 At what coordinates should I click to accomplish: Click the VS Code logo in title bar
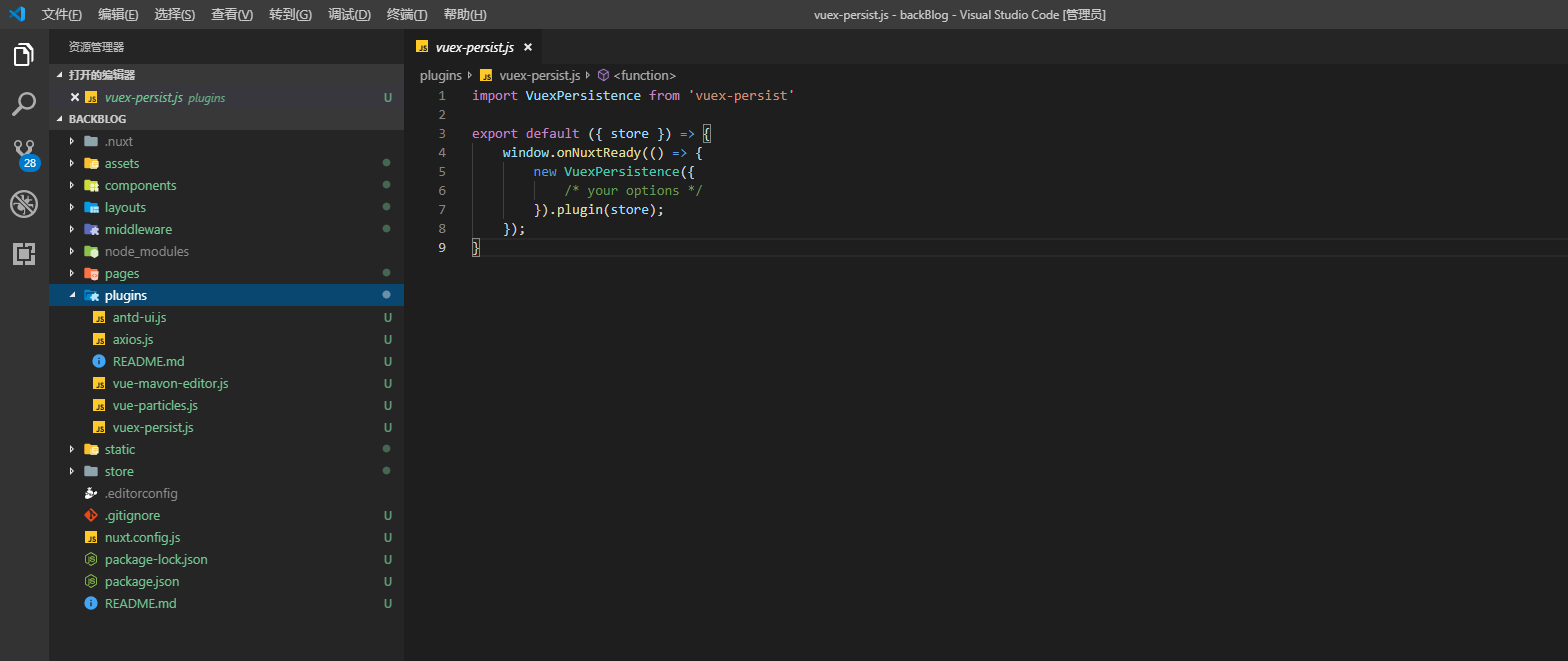tap(17, 14)
